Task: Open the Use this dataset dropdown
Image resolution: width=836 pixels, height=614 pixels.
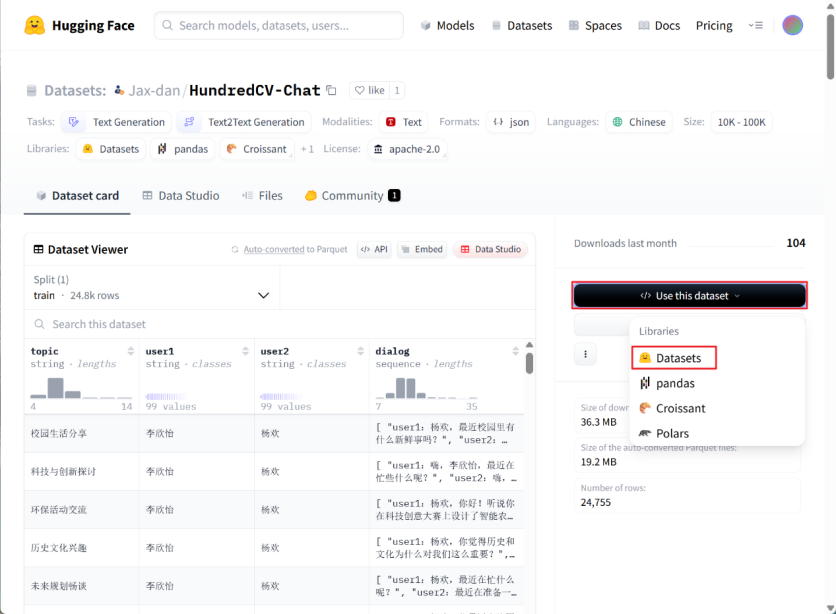Action: [x=689, y=295]
